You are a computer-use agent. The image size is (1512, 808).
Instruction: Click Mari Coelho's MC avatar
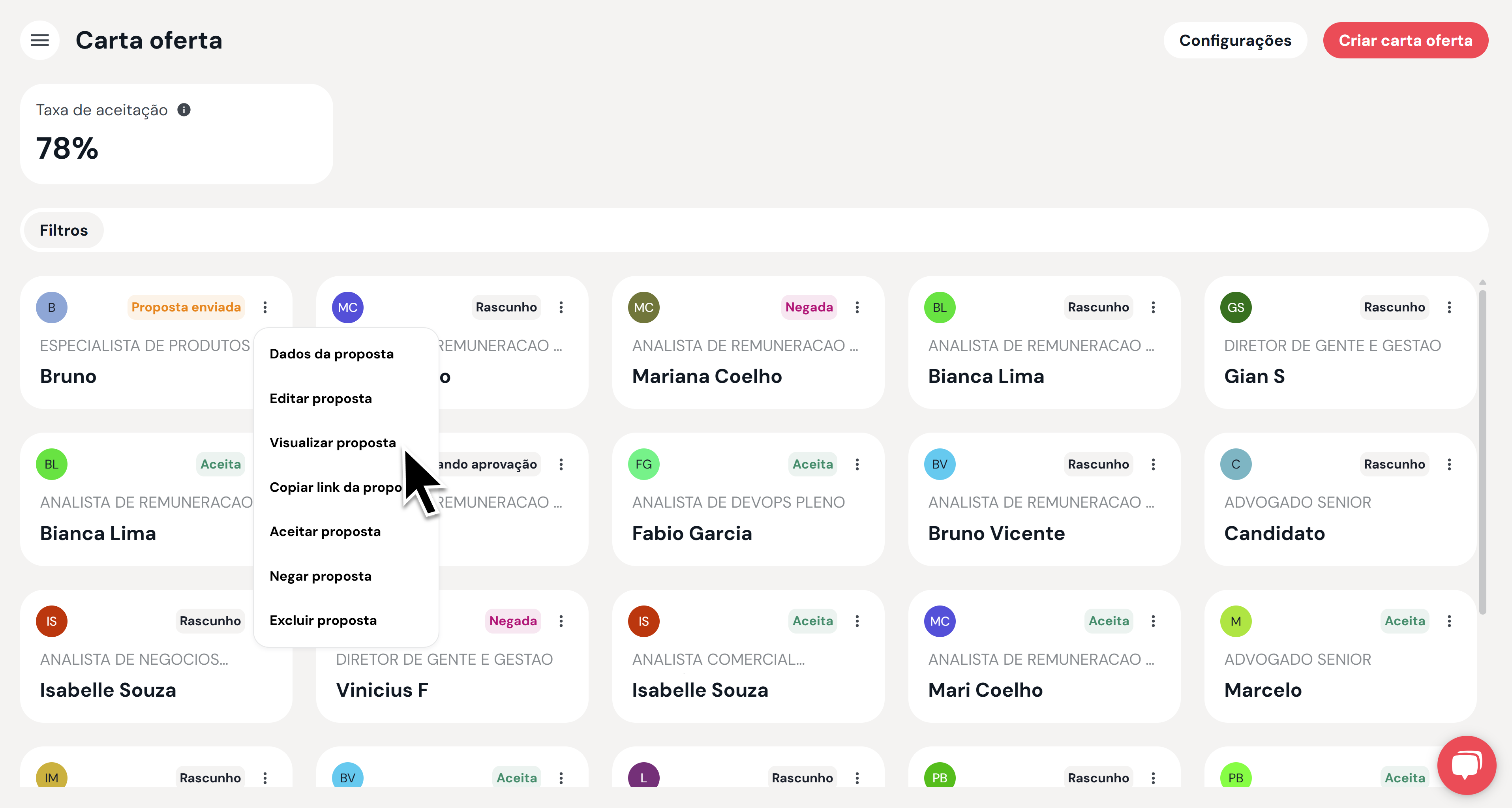coord(940,621)
